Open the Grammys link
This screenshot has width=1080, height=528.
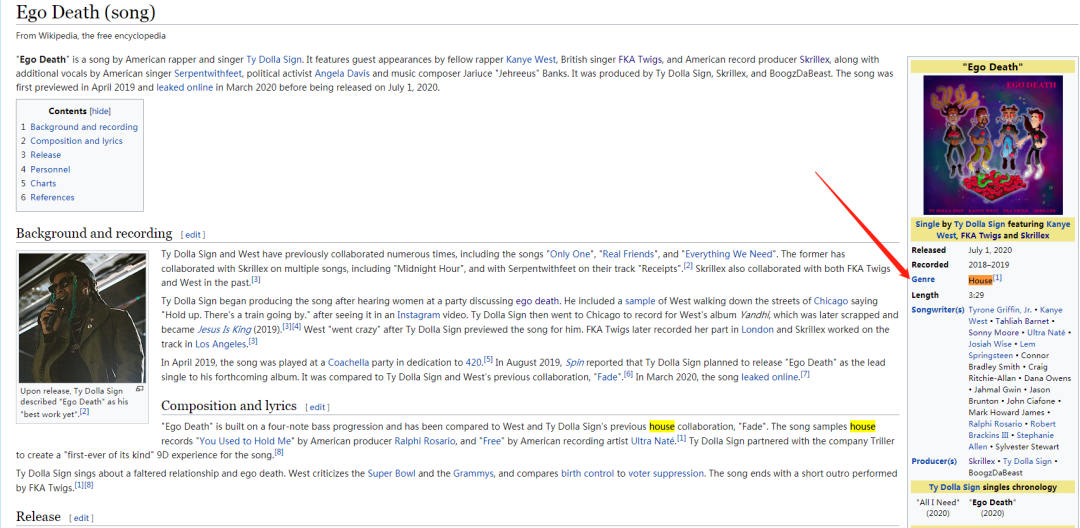473,474
